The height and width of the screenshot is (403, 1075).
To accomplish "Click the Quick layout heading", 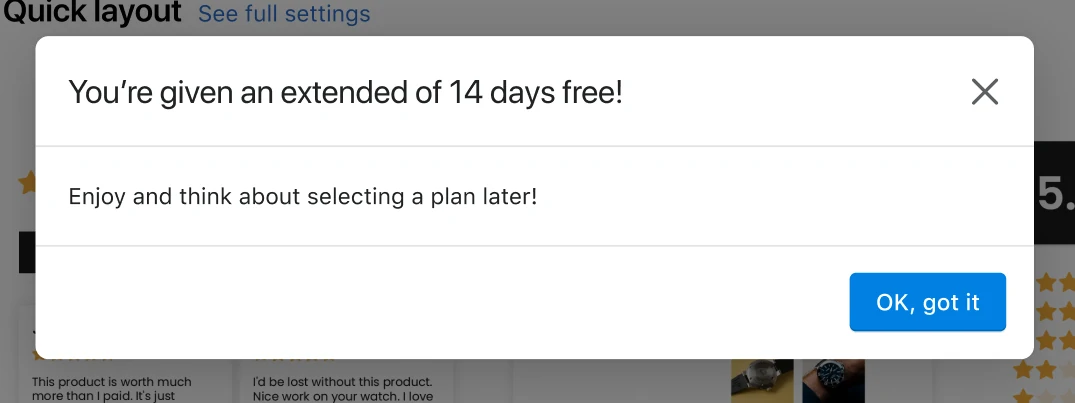I will [x=93, y=12].
